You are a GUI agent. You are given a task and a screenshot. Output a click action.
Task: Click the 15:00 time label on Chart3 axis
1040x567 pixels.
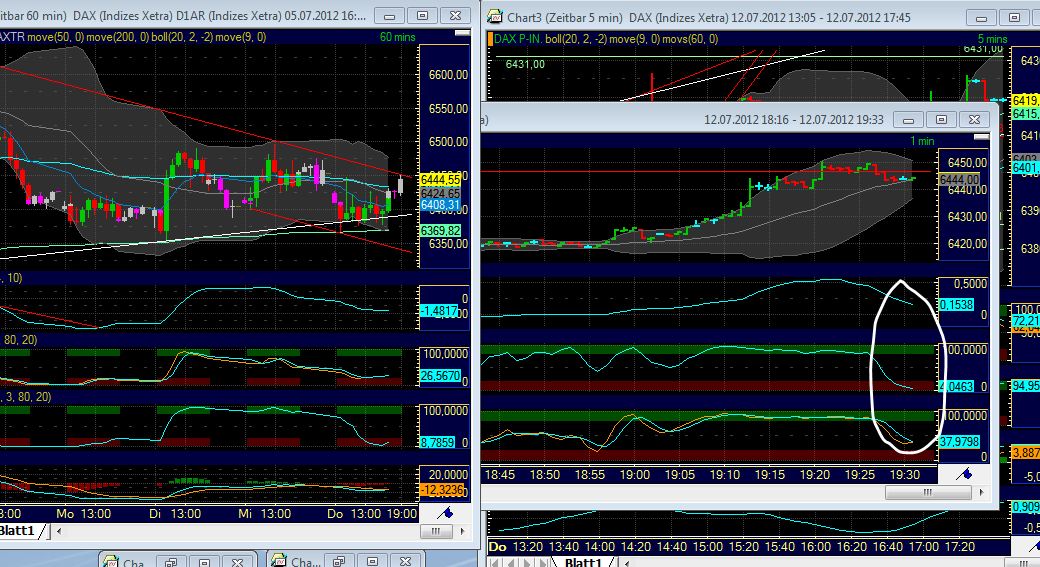coord(707,547)
